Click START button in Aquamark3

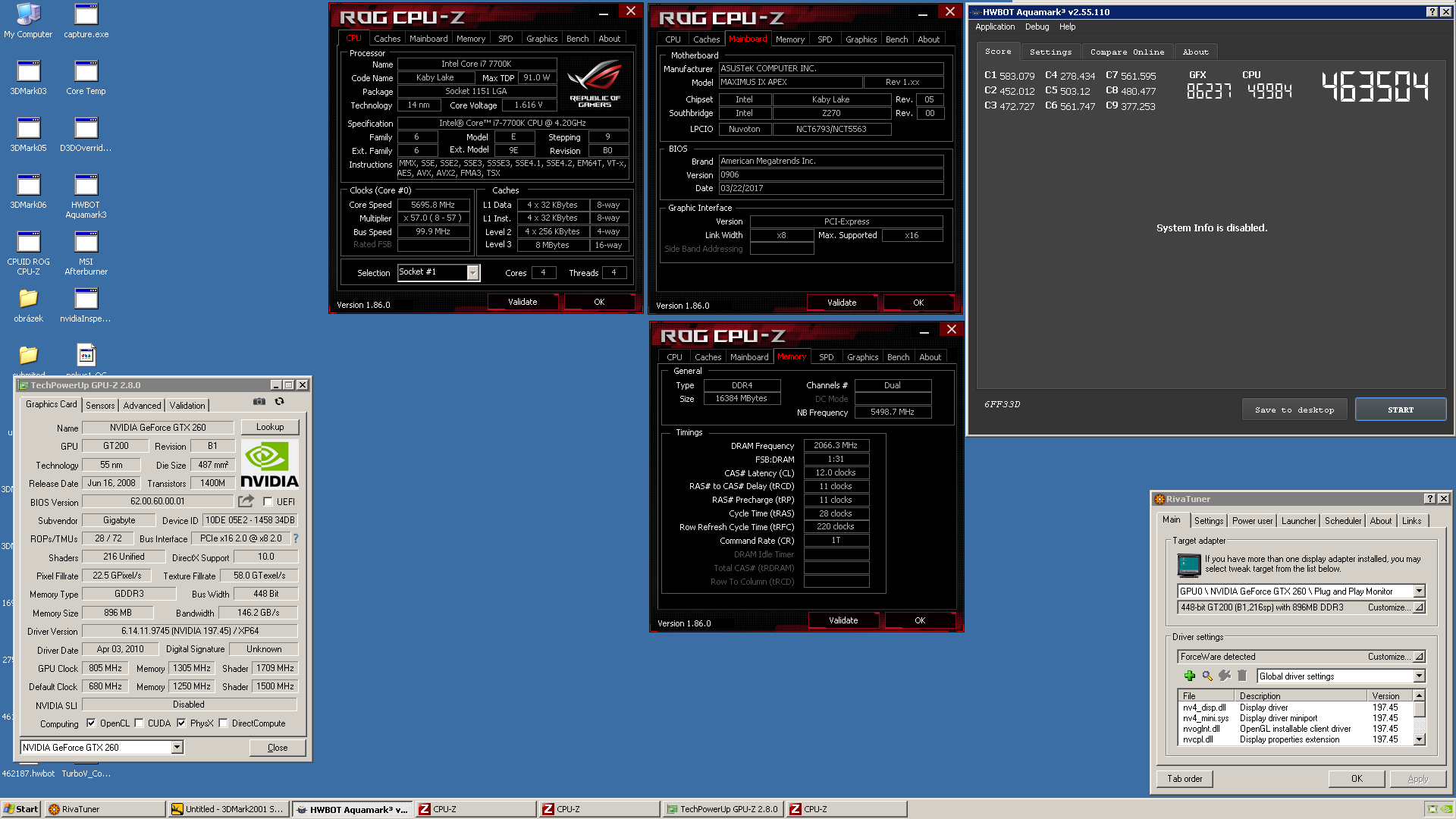pos(1401,409)
